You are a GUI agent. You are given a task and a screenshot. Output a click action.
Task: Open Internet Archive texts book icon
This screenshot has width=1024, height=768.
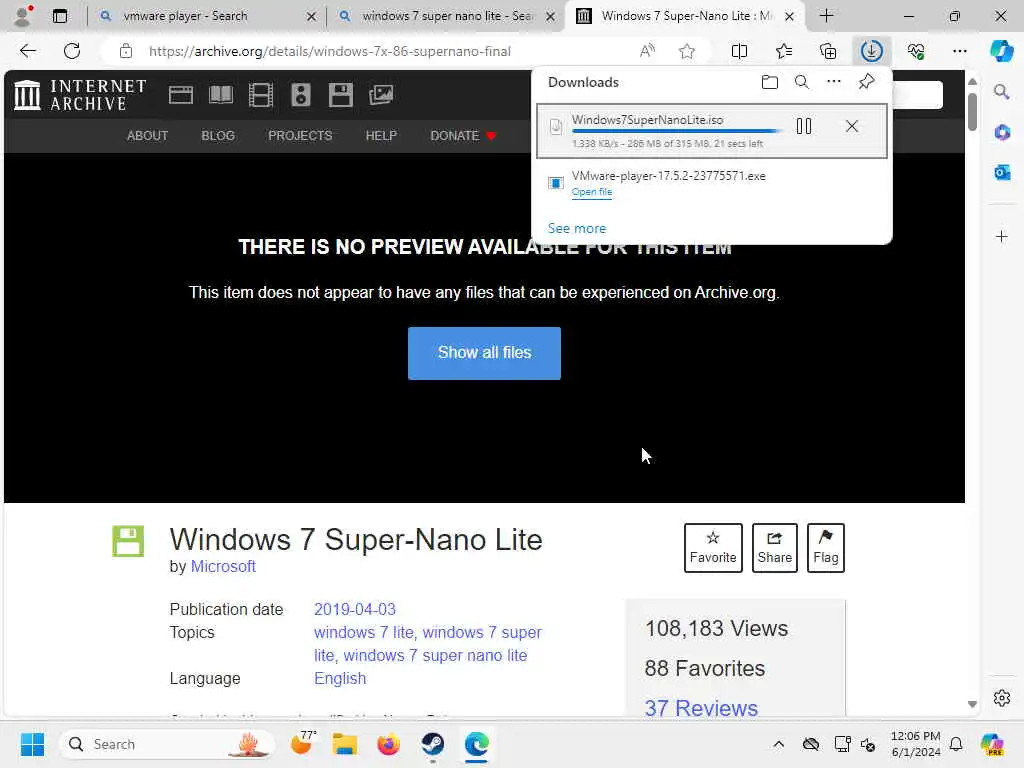(x=221, y=95)
